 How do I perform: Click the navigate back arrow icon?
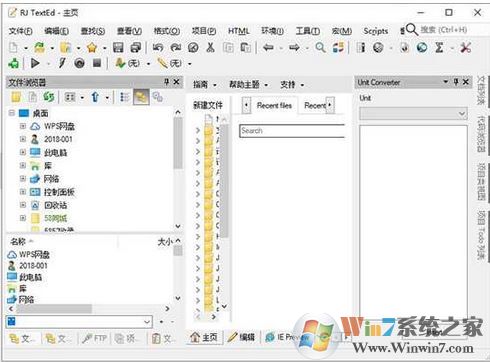(268, 48)
